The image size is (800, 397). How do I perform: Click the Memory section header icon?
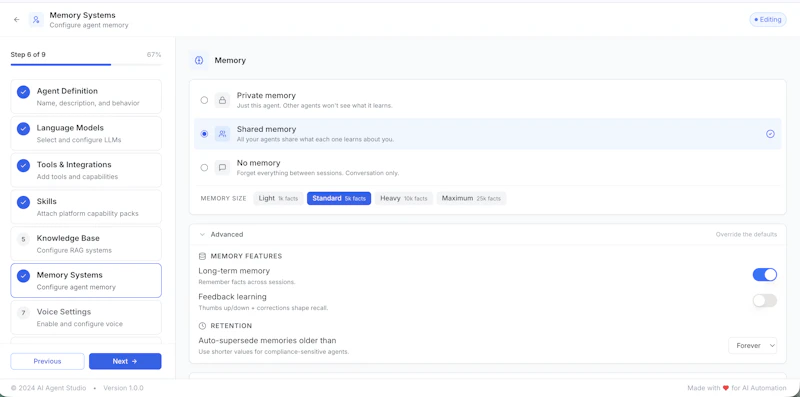click(199, 60)
